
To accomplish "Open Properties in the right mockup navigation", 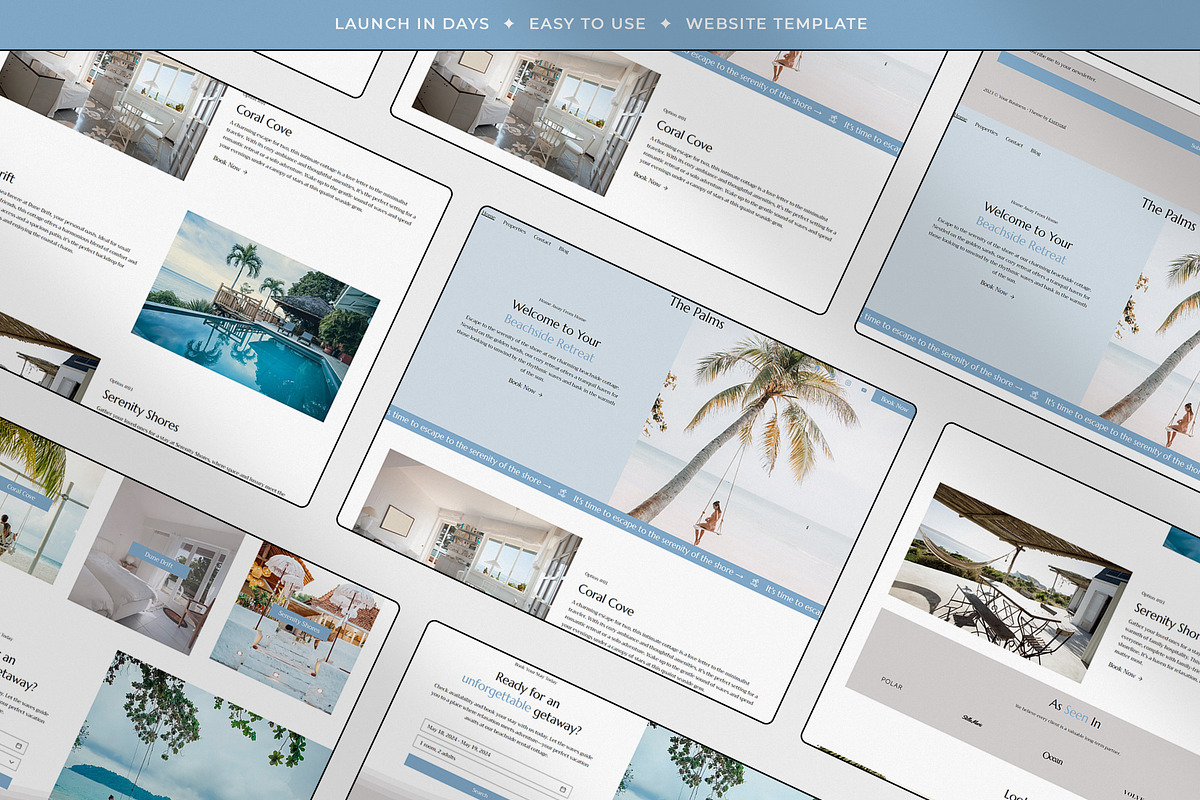I will [x=986, y=129].
